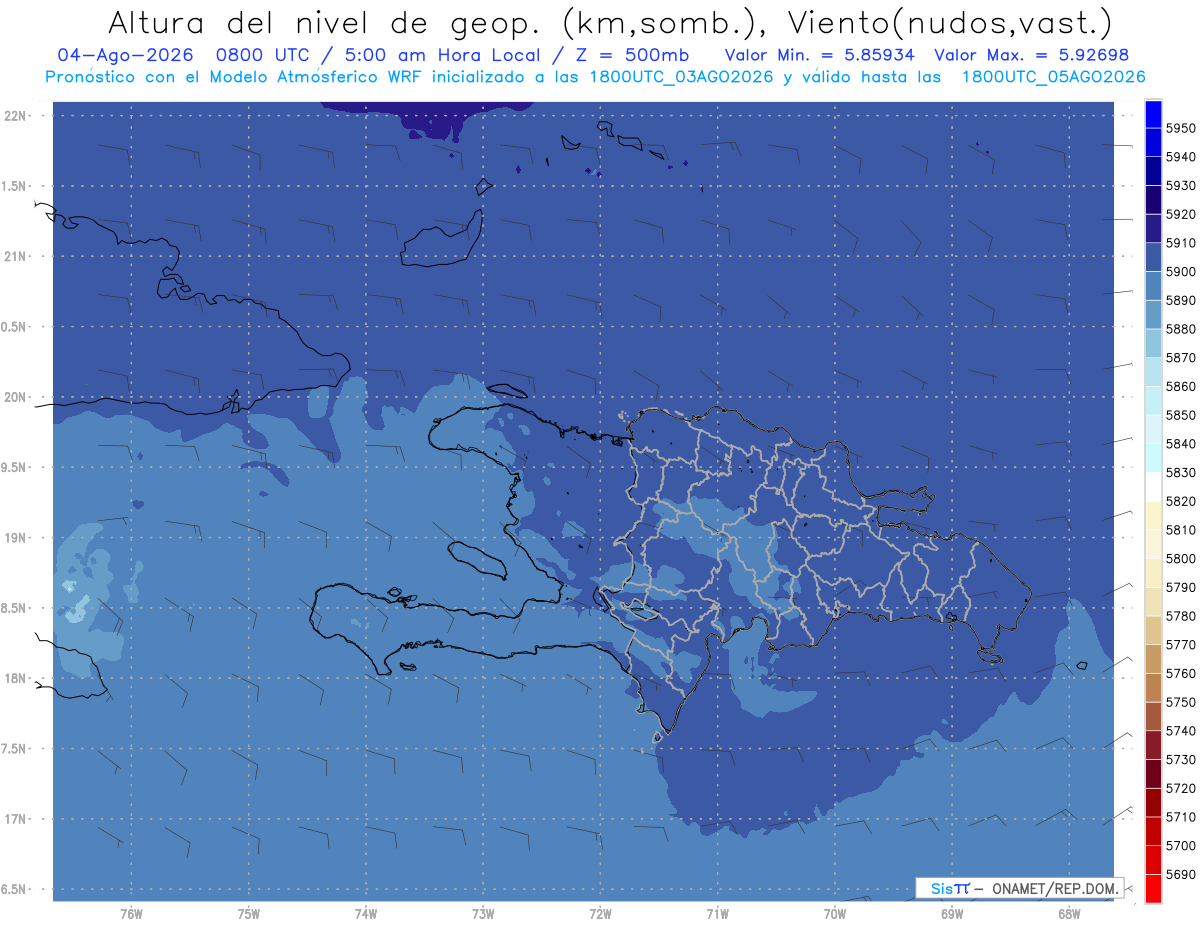Pick the legend swatch between 5900 and 5890
The width and height of the screenshot is (1200, 927).
coord(1153,287)
